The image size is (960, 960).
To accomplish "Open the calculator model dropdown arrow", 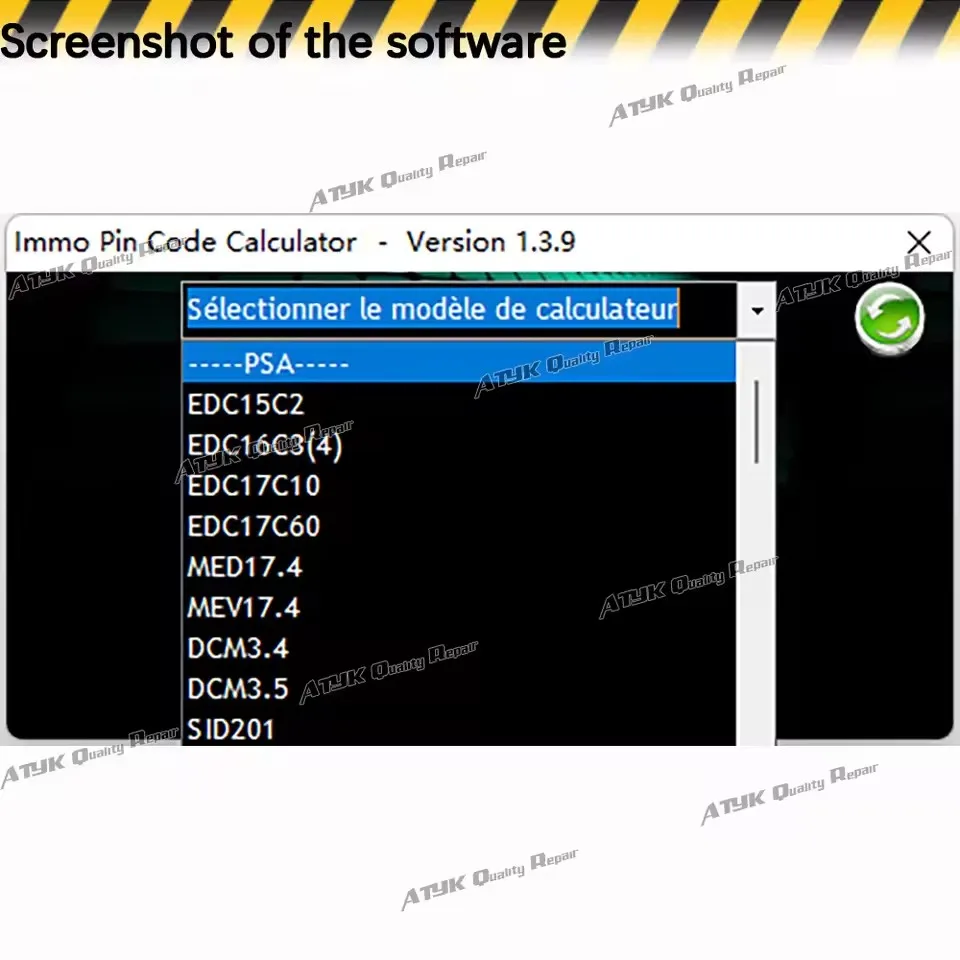I will point(757,311).
